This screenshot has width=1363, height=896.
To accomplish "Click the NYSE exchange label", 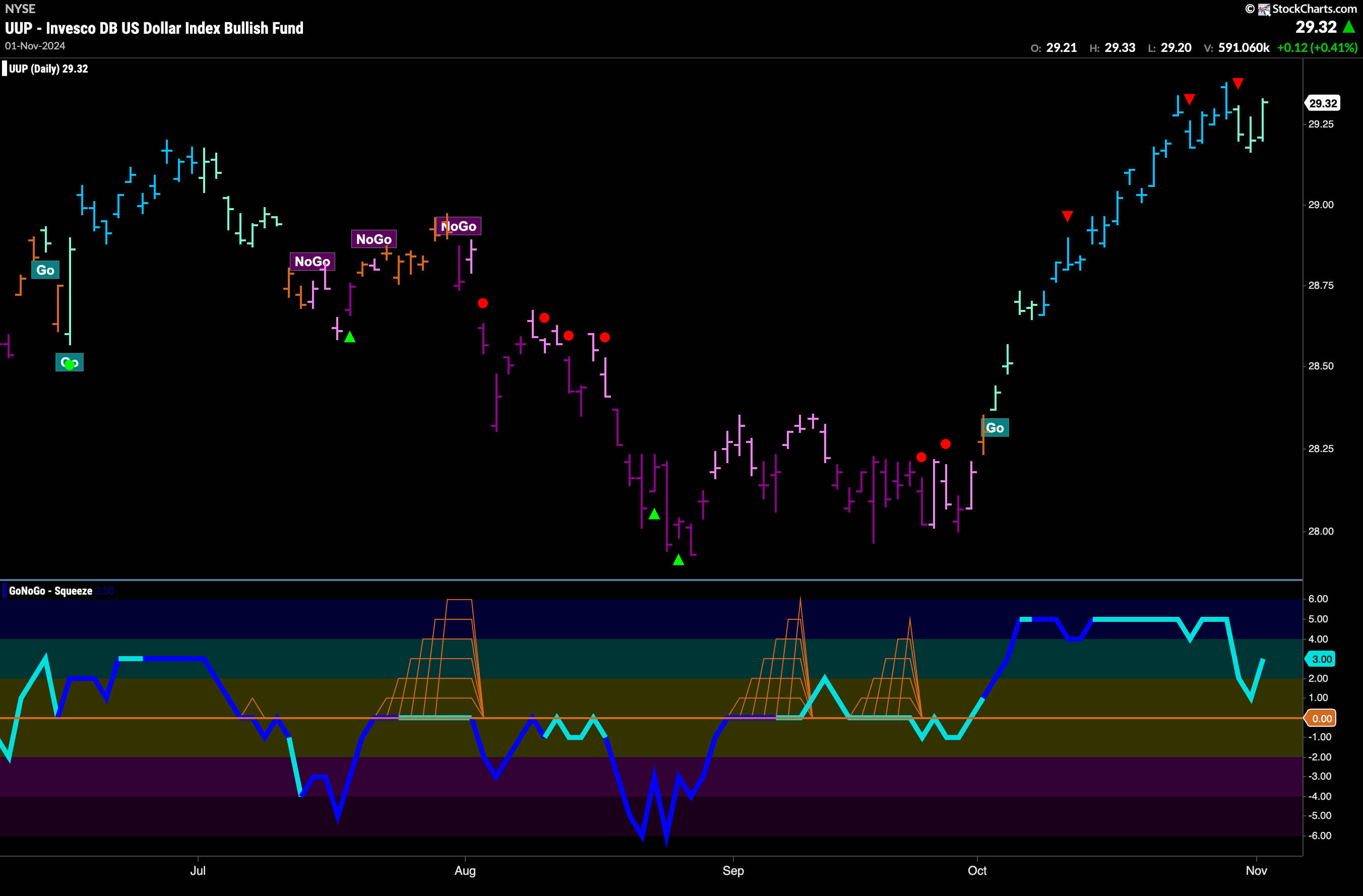I will tap(20, 9).
